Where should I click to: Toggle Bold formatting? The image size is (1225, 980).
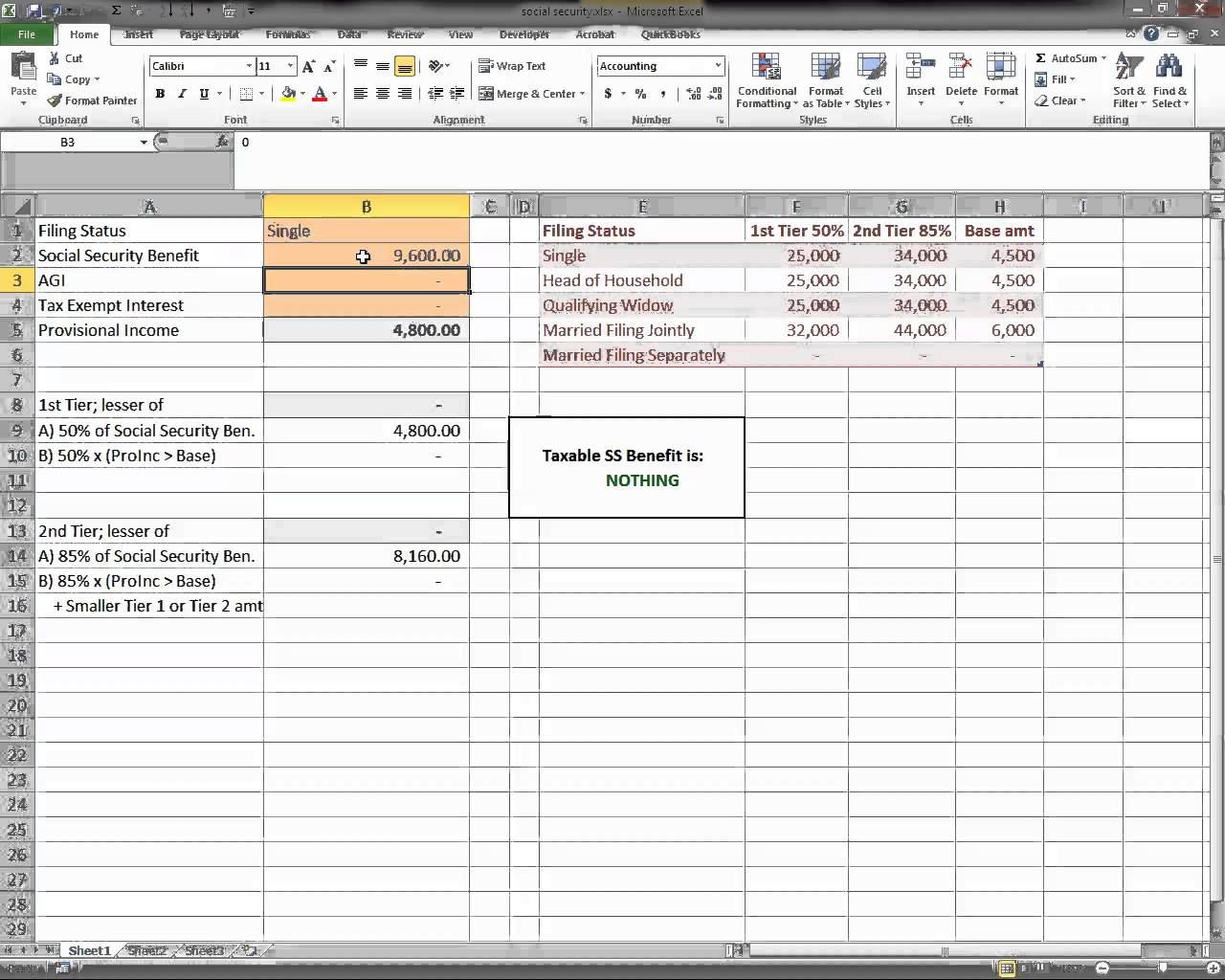160,94
